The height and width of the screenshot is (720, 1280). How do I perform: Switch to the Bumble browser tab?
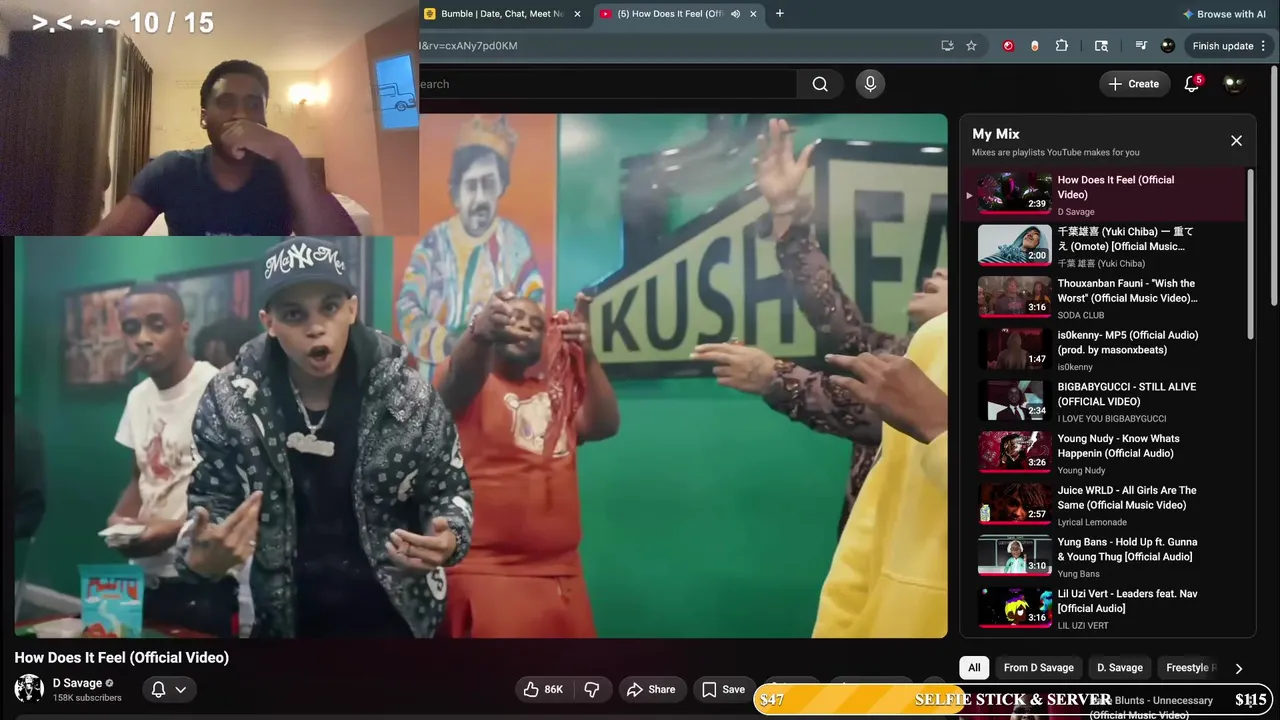click(503, 14)
